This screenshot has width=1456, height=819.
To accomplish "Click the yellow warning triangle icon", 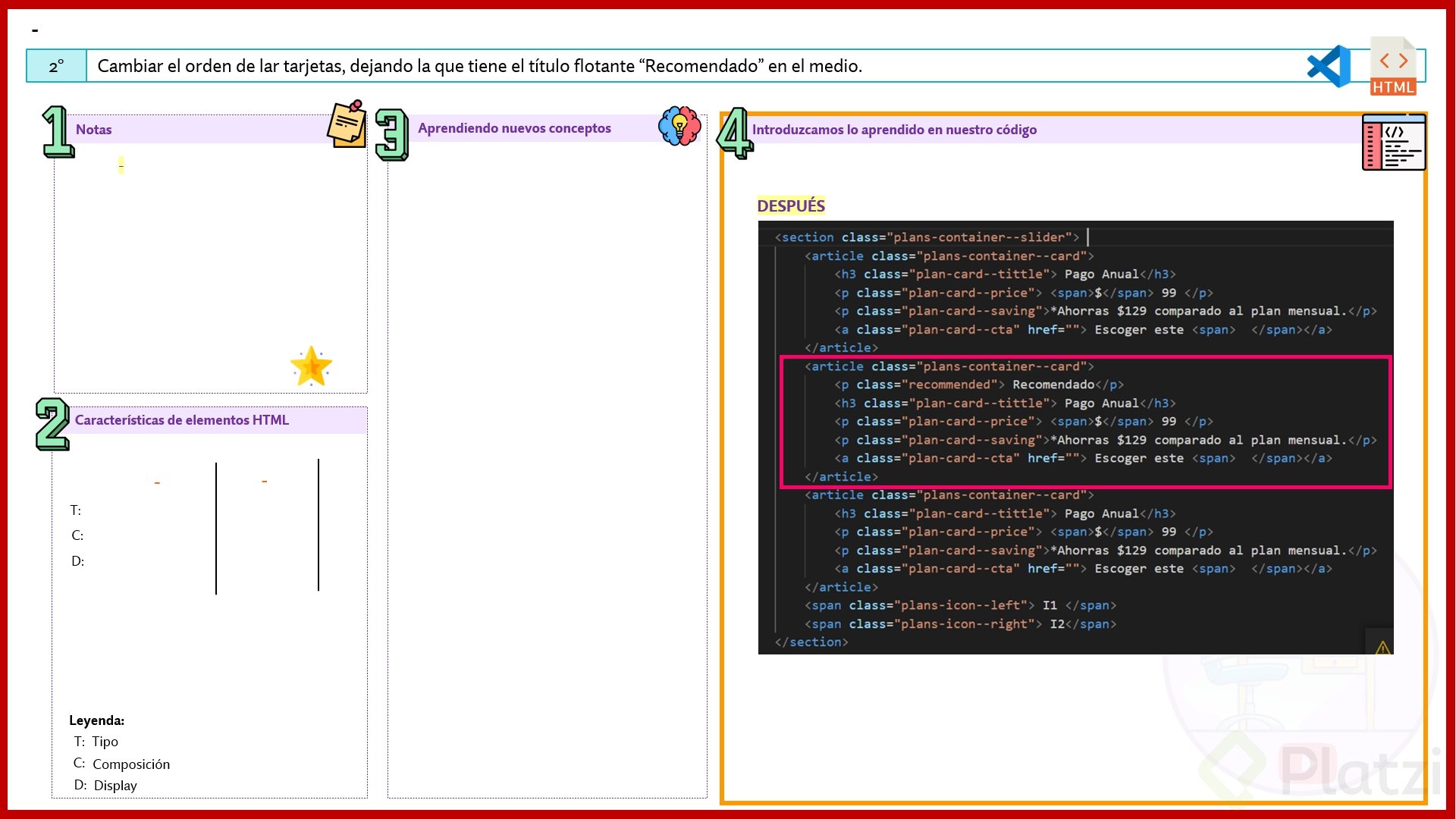I will [1382, 647].
